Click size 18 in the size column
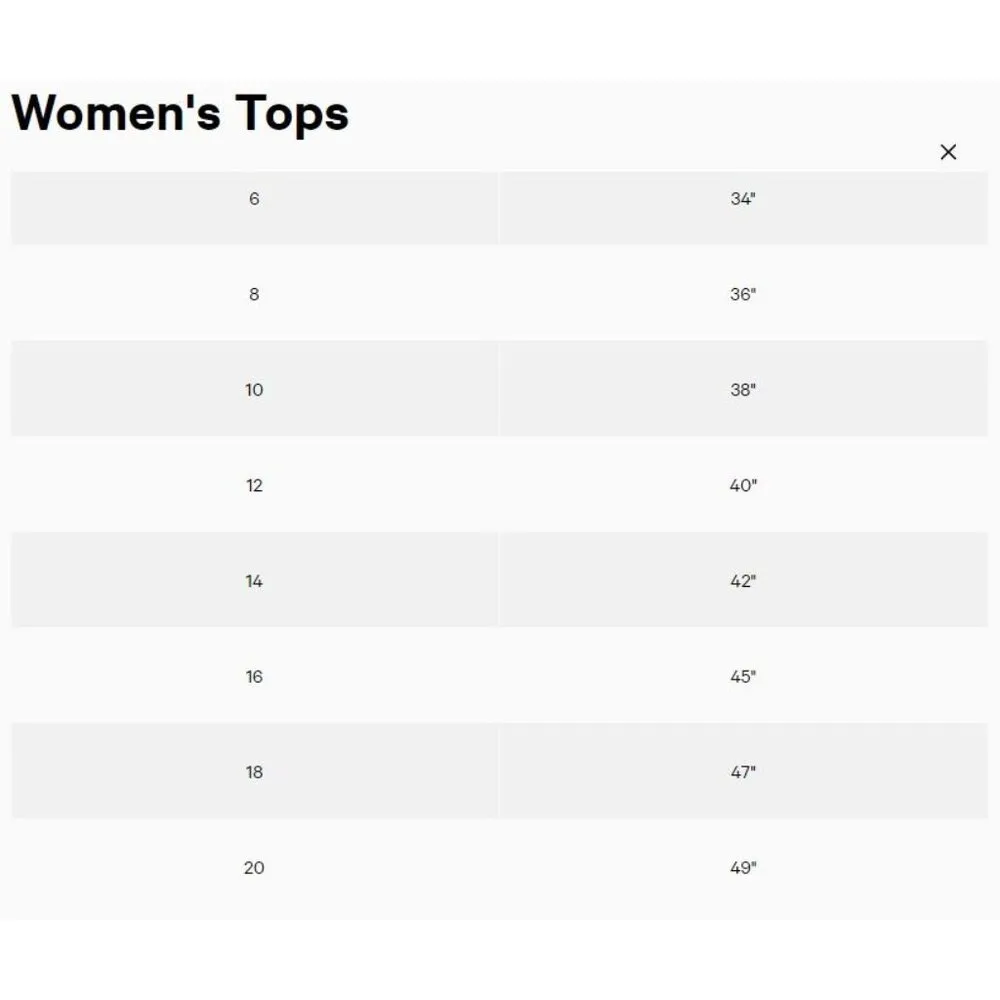This screenshot has width=1000, height=1000. [x=254, y=772]
